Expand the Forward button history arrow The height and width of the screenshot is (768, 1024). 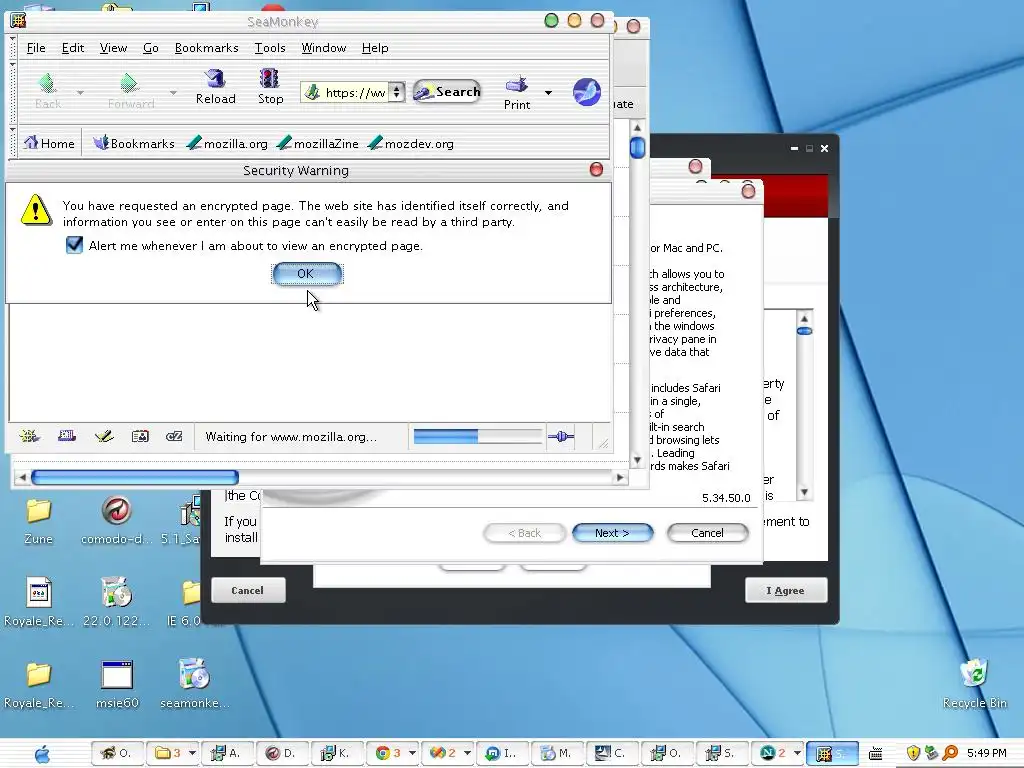coord(173,93)
